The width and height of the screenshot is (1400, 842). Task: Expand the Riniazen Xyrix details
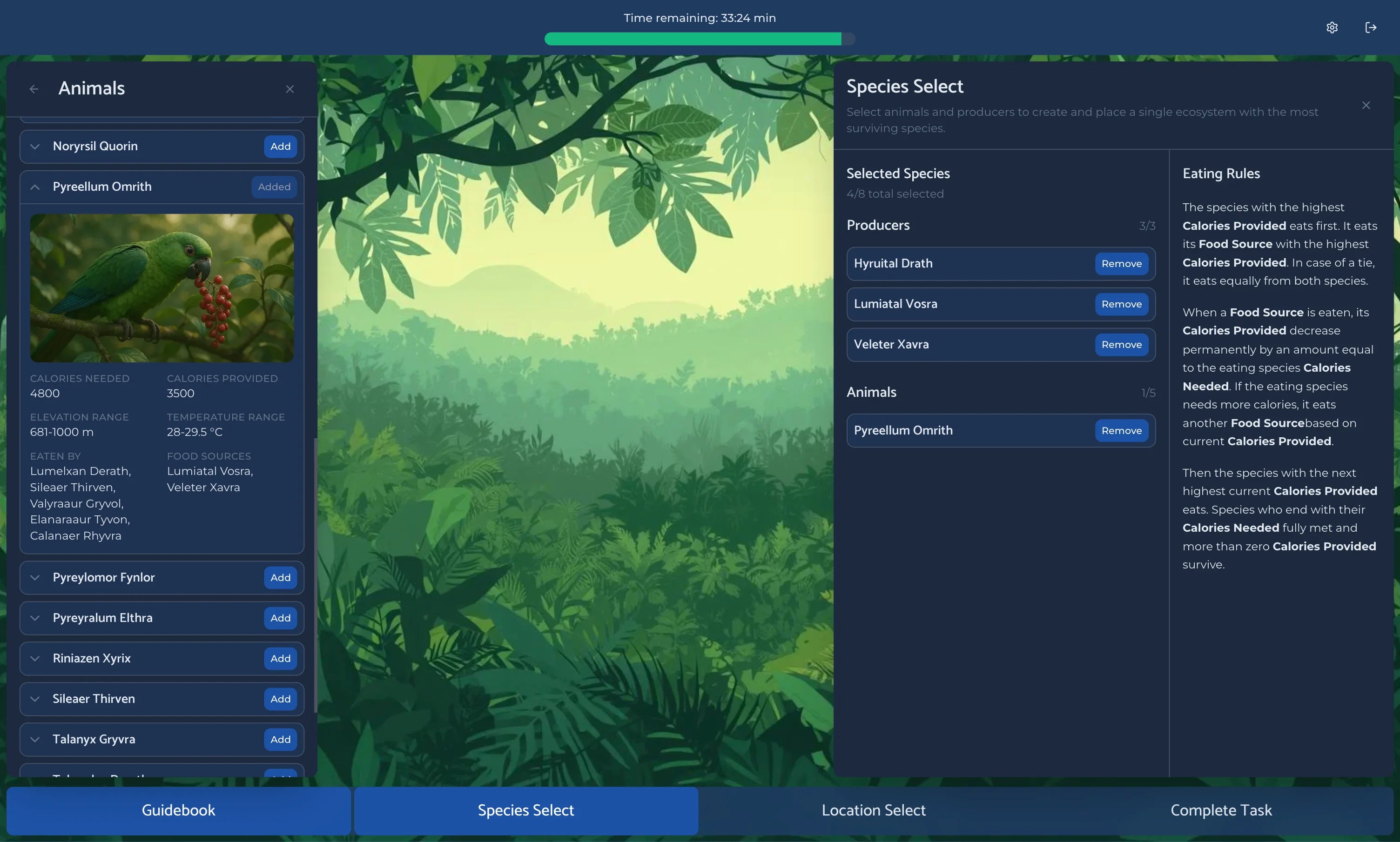click(x=35, y=659)
